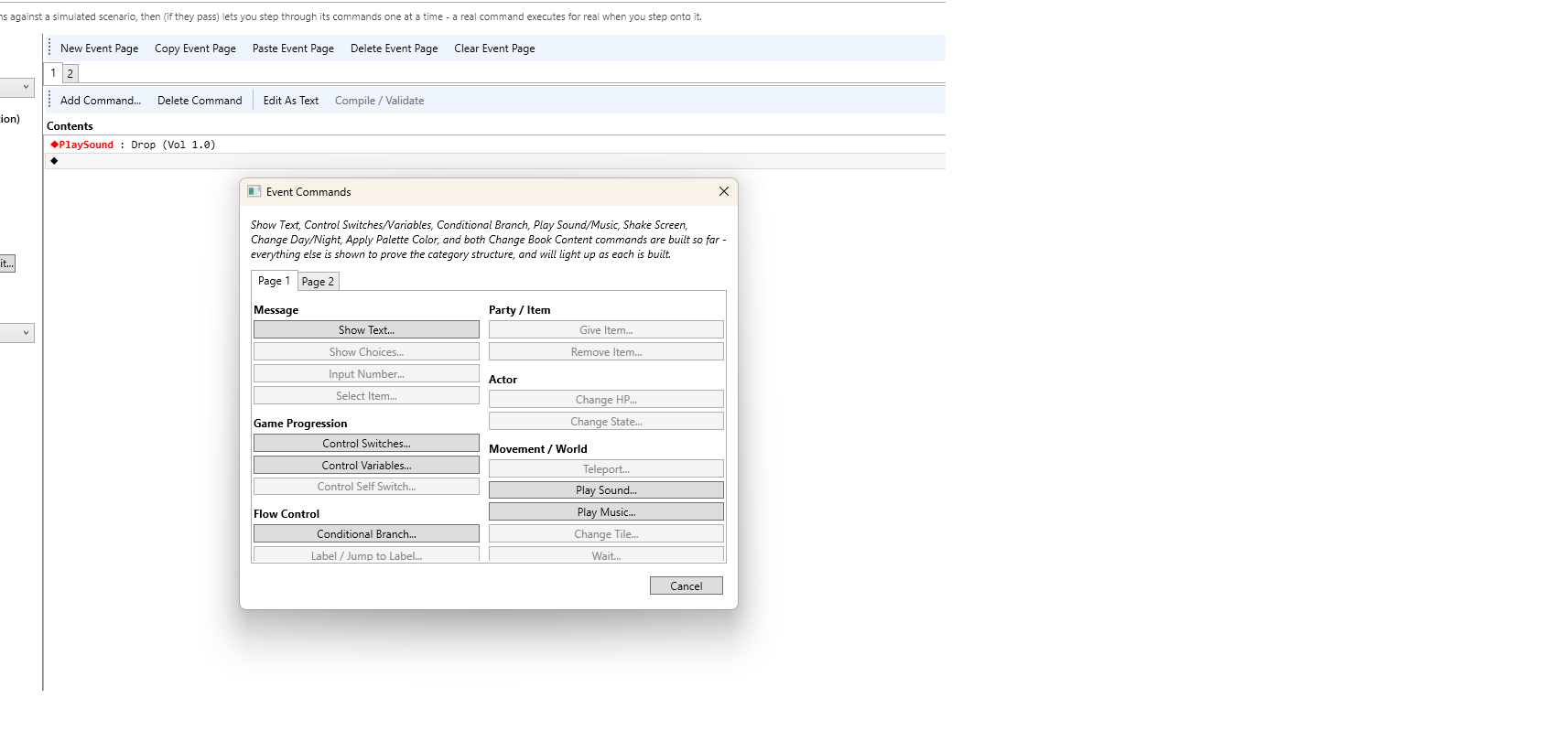This screenshot has height=752, width=1568.
Task: Click Copy Event Page
Action: 195,48
